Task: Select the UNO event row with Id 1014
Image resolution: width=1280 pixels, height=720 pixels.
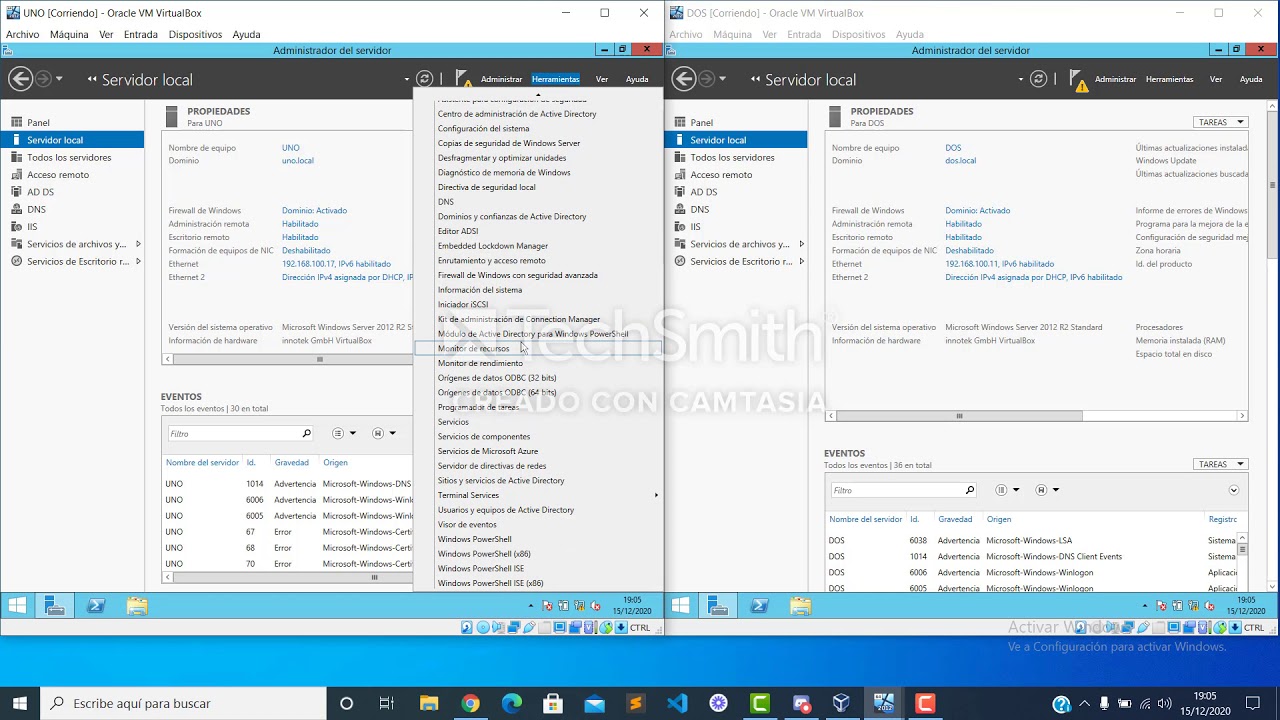Action: click(x=288, y=484)
